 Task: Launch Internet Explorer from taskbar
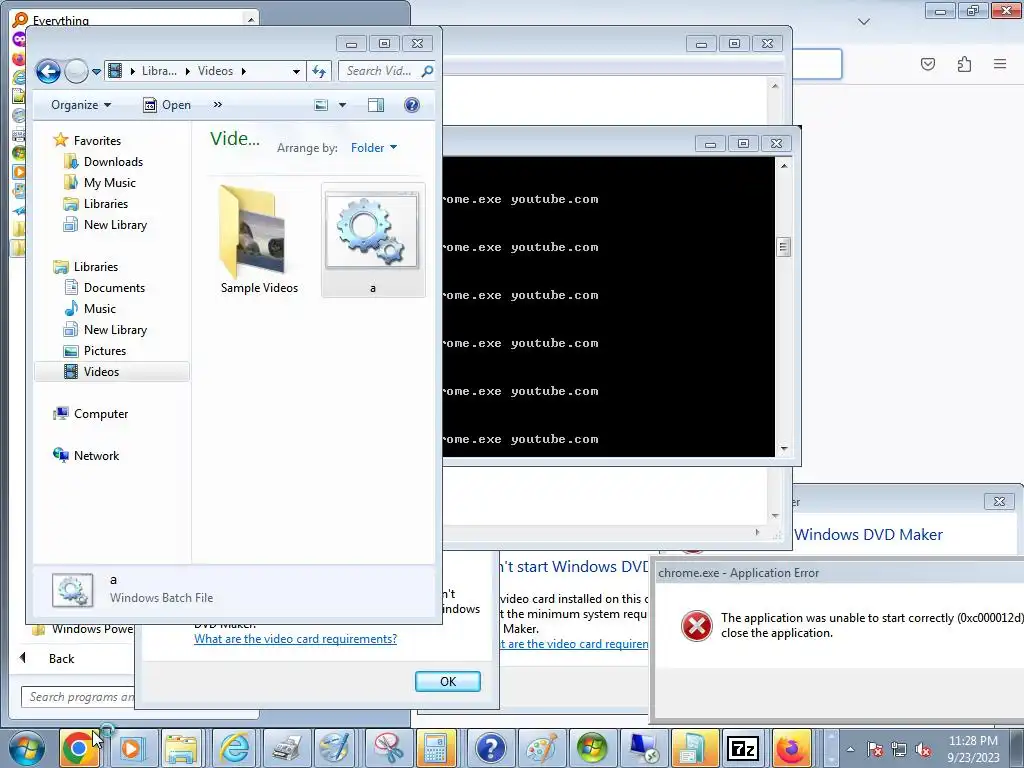click(234, 748)
